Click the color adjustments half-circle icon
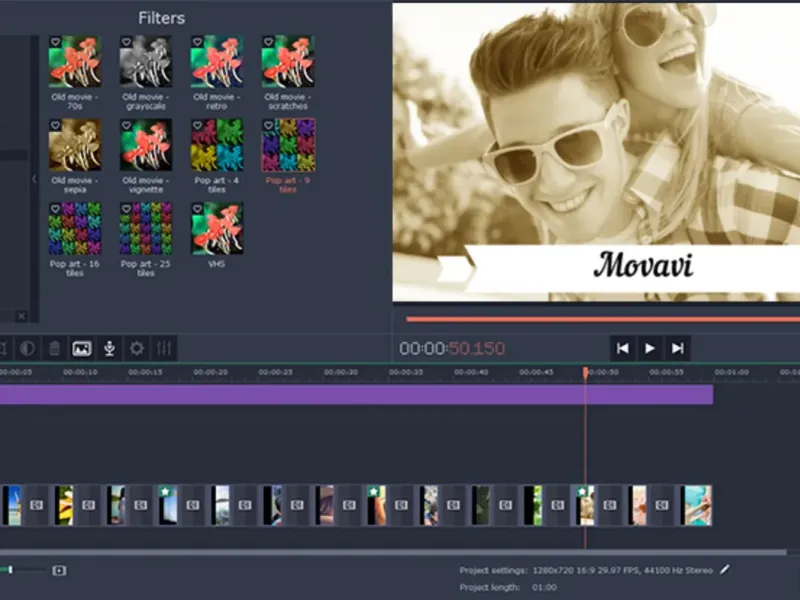800x600 pixels. pyautogui.click(x=27, y=348)
